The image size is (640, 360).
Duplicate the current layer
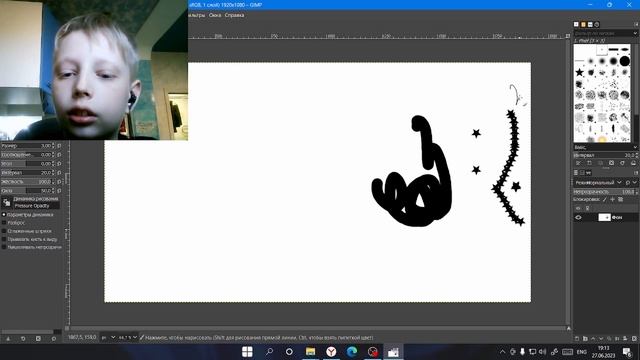(609, 339)
